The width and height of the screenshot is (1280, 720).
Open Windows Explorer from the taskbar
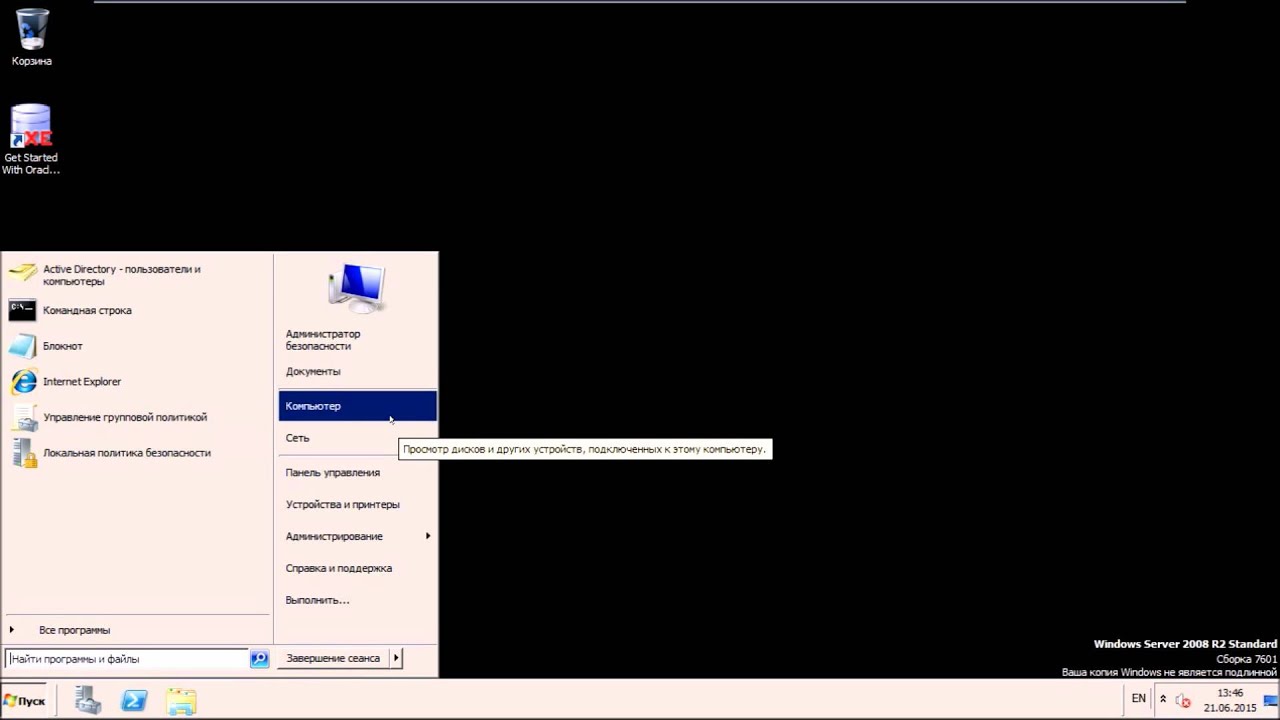[181, 701]
